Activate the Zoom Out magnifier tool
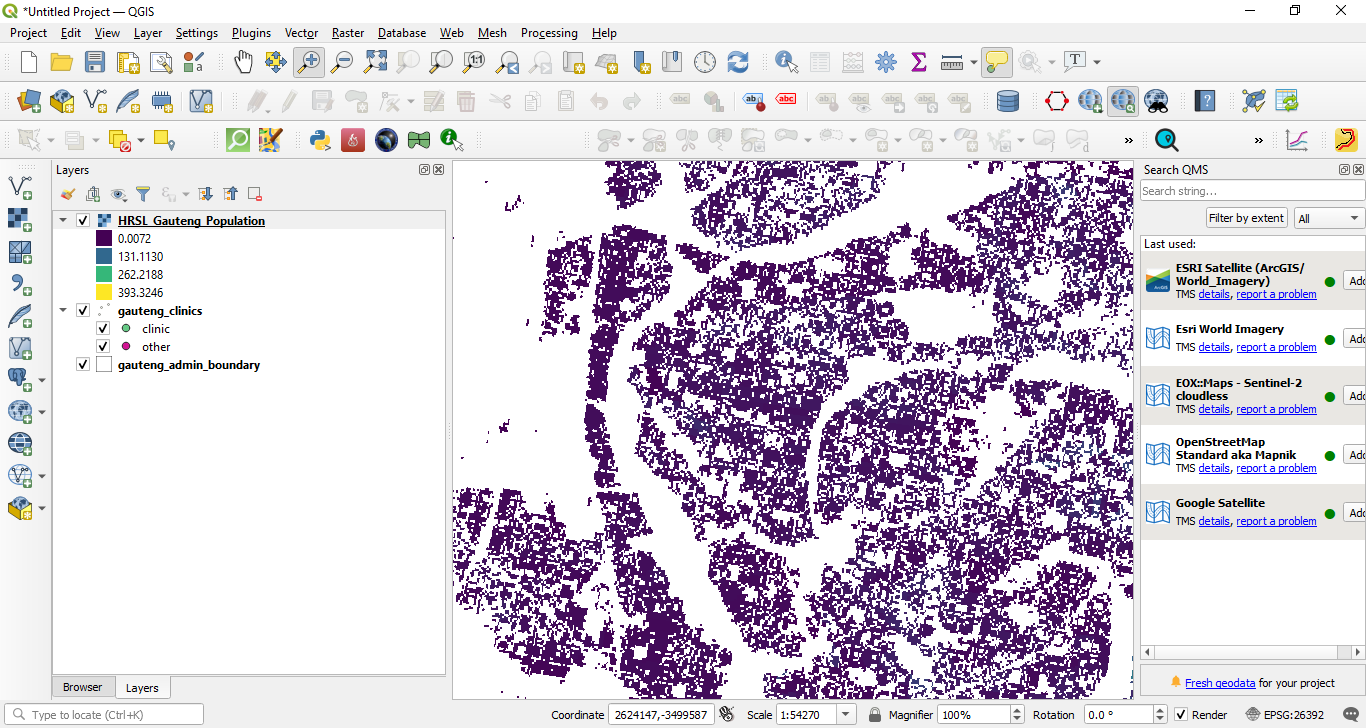The height and width of the screenshot is (728, 1366). (x=342, y=62)
